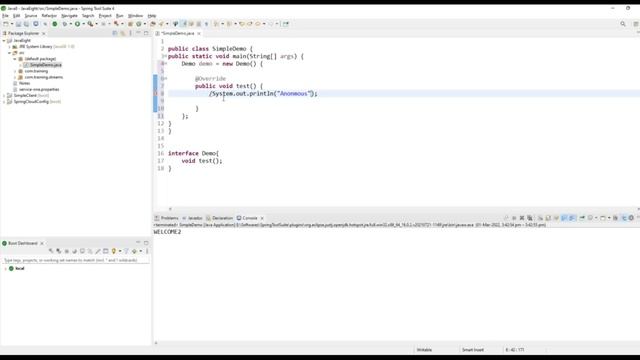The width and height of the screenshot is (640, 360).
Task: Toggle Mark Occurrences in main toolbar
Action: [x=184, y=24]
